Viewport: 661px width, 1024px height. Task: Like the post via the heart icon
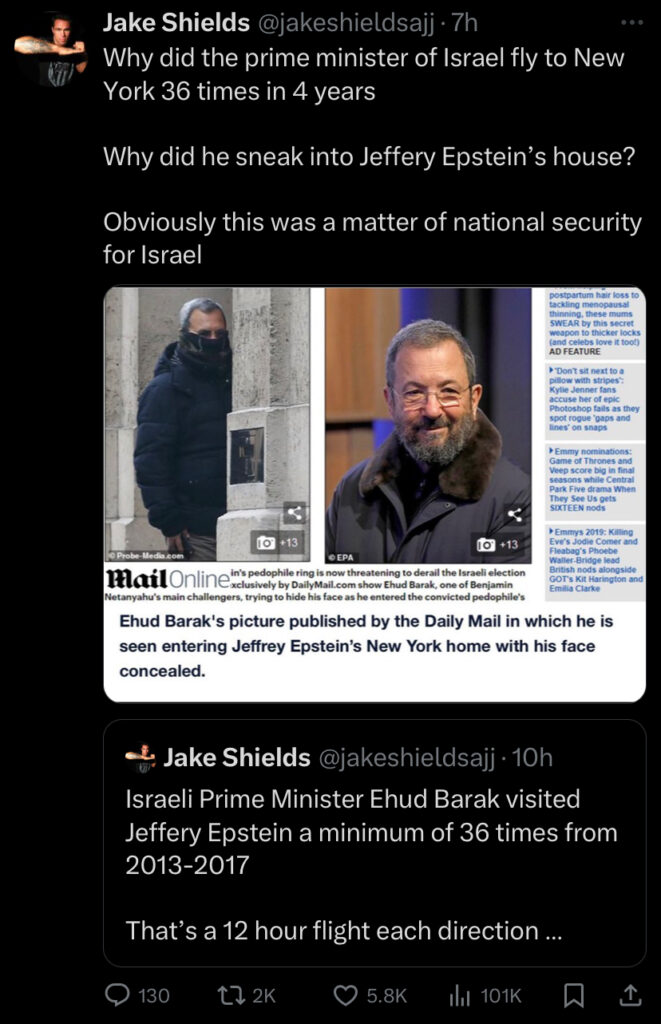coord(346,995)
